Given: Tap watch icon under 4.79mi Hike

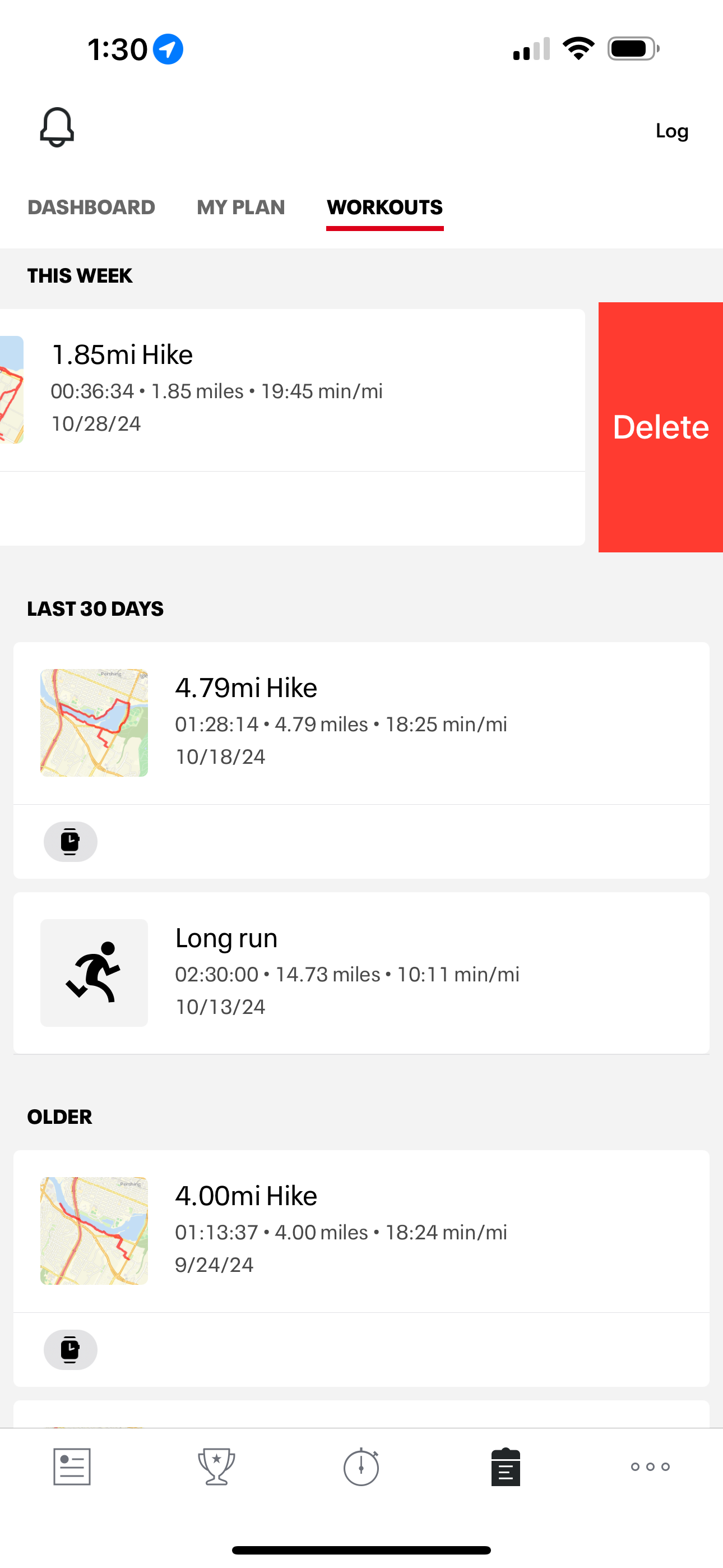Looking at the screenshot, I should [71, 841].
